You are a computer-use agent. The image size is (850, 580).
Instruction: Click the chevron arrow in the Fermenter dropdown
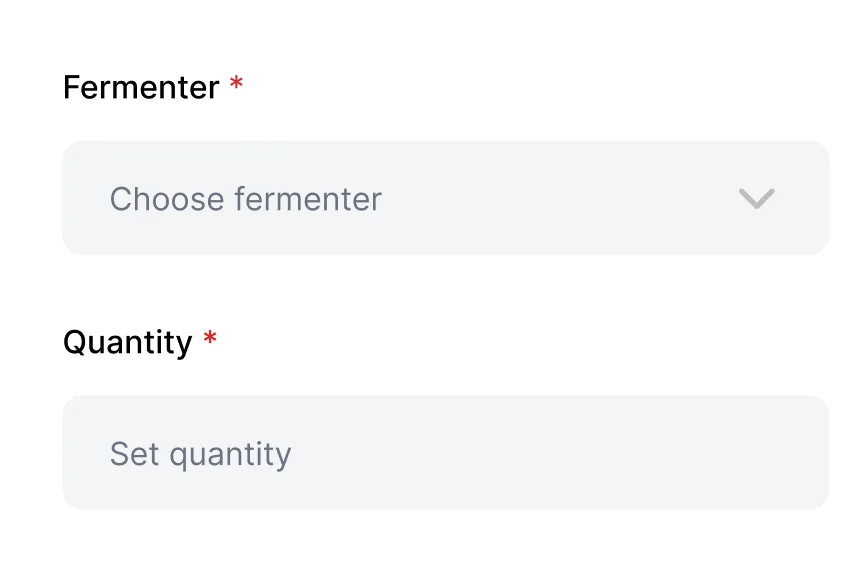point(756,199)
